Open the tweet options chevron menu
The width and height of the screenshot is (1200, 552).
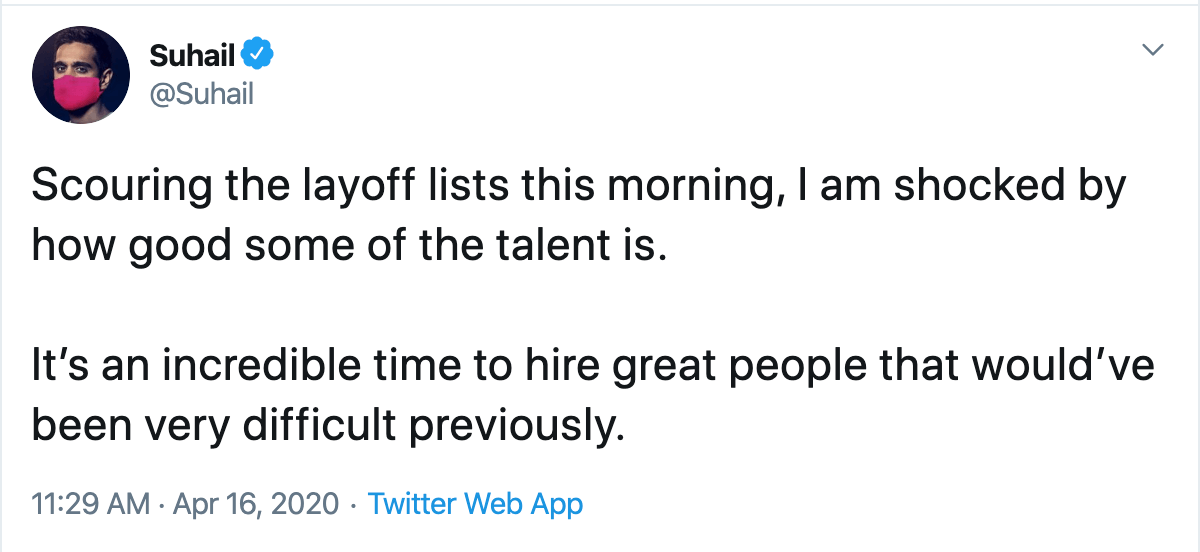pyautogui.click(x=1153, y=49)
